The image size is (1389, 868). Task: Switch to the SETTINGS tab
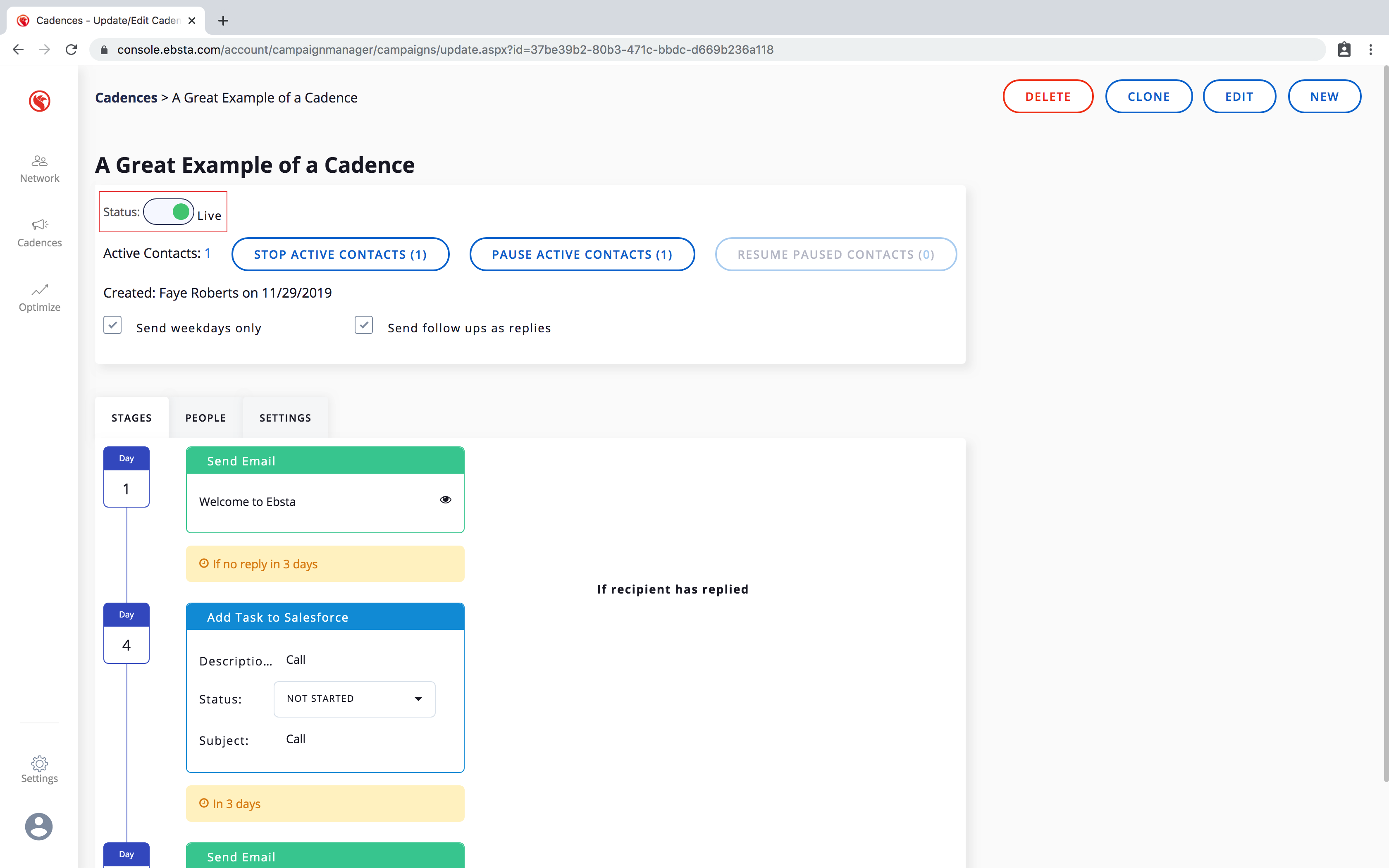click(285, 418)
